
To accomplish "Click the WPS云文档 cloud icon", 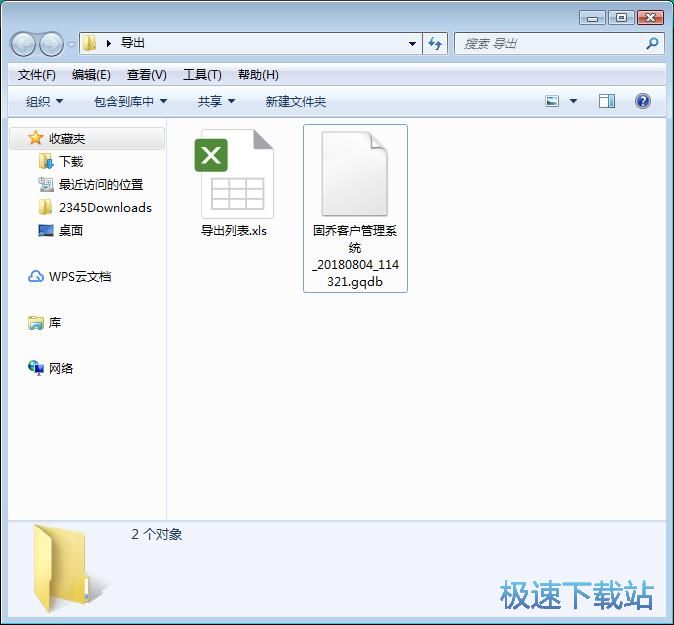I will [x=36, y=276].
